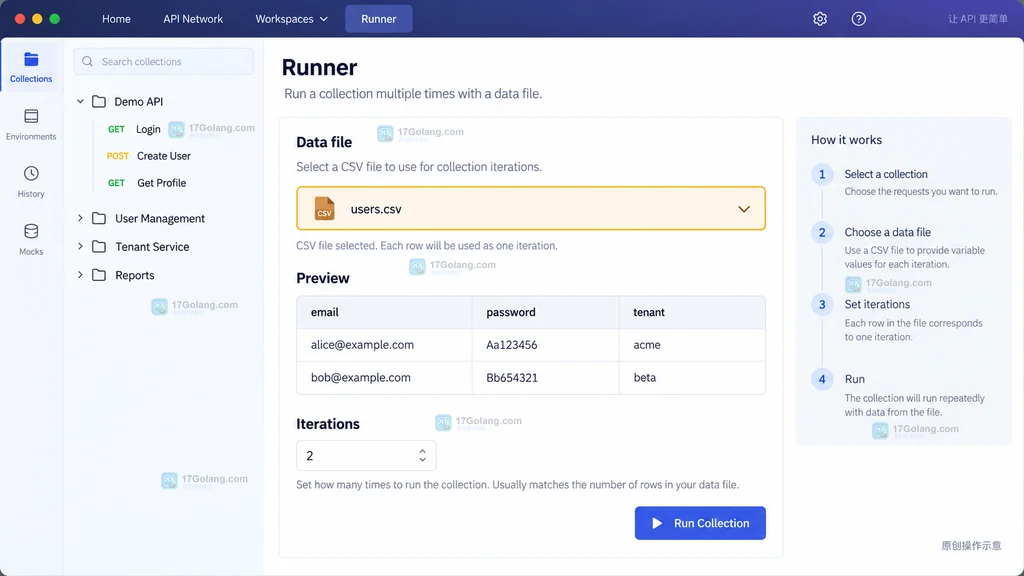Click the Tenant Service folder icon
Screen dimensions: 1024x576
99,246
